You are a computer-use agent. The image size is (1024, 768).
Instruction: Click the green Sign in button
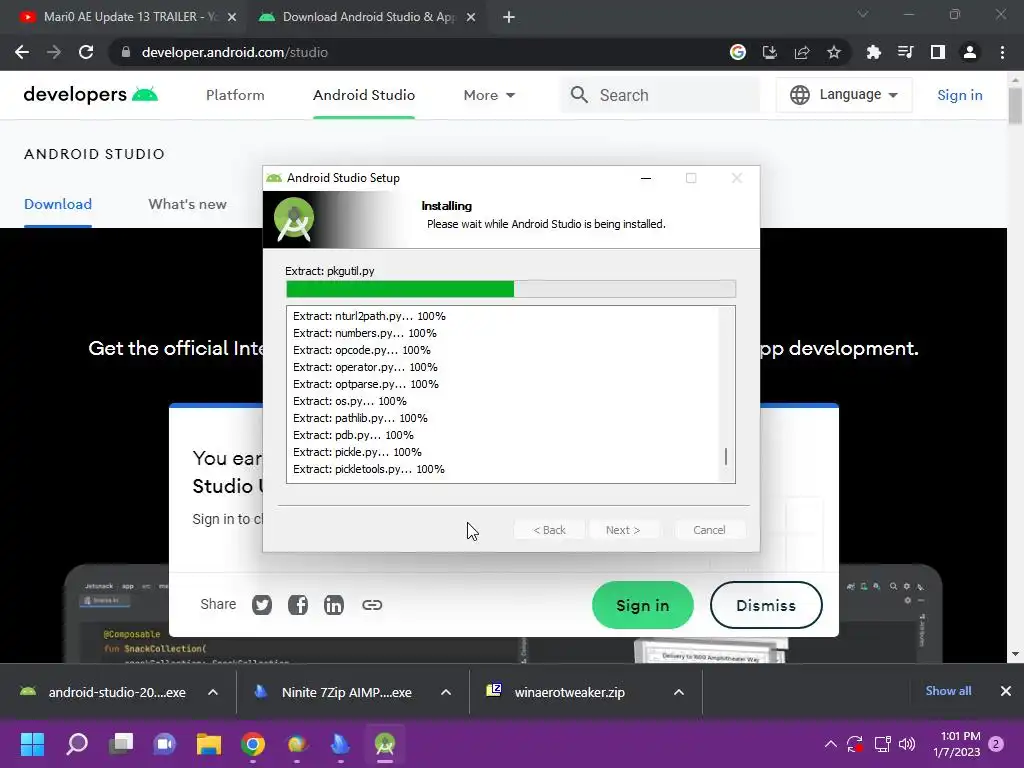click(643, 605)
